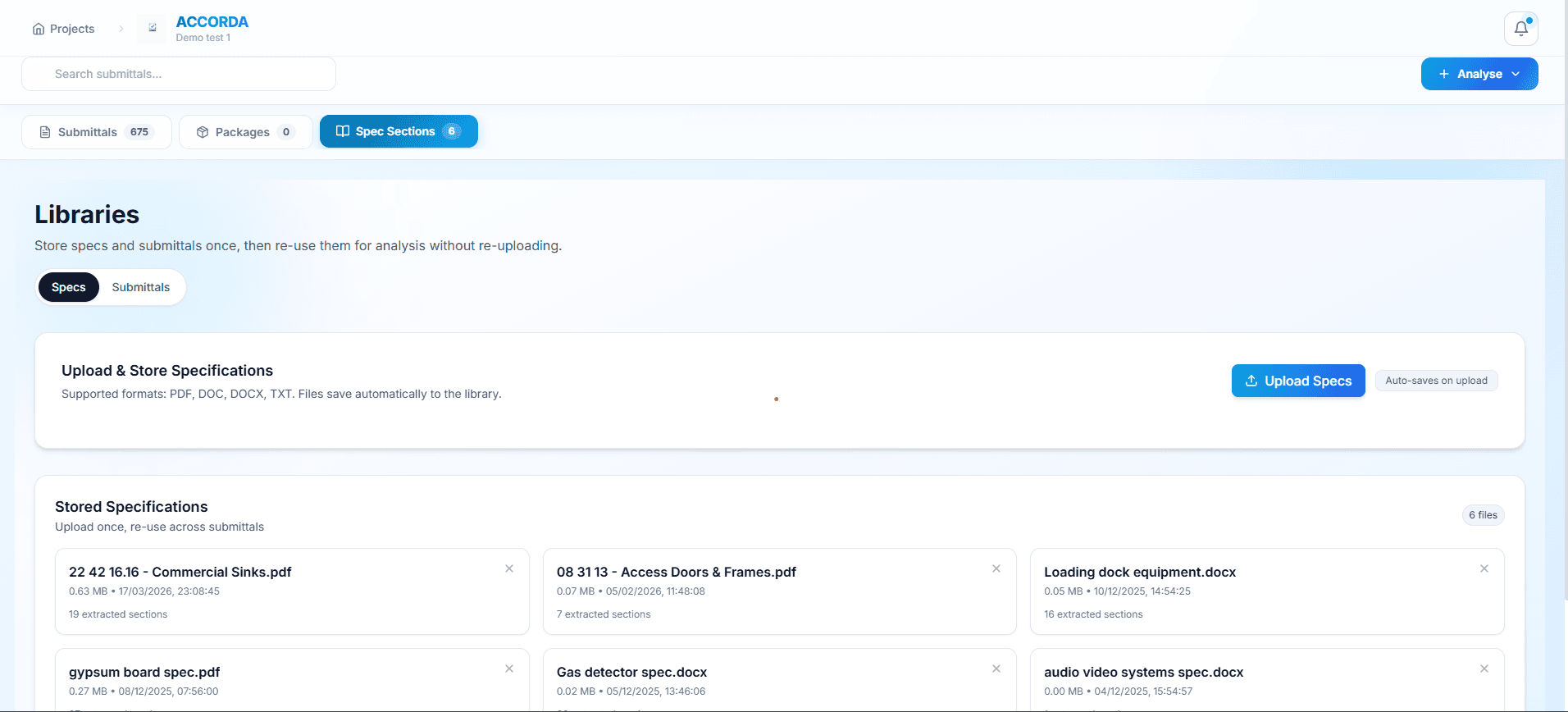1568x712 pixels.
Task: Click the 19 extracted sections label
Action: (x=118, y=614)
